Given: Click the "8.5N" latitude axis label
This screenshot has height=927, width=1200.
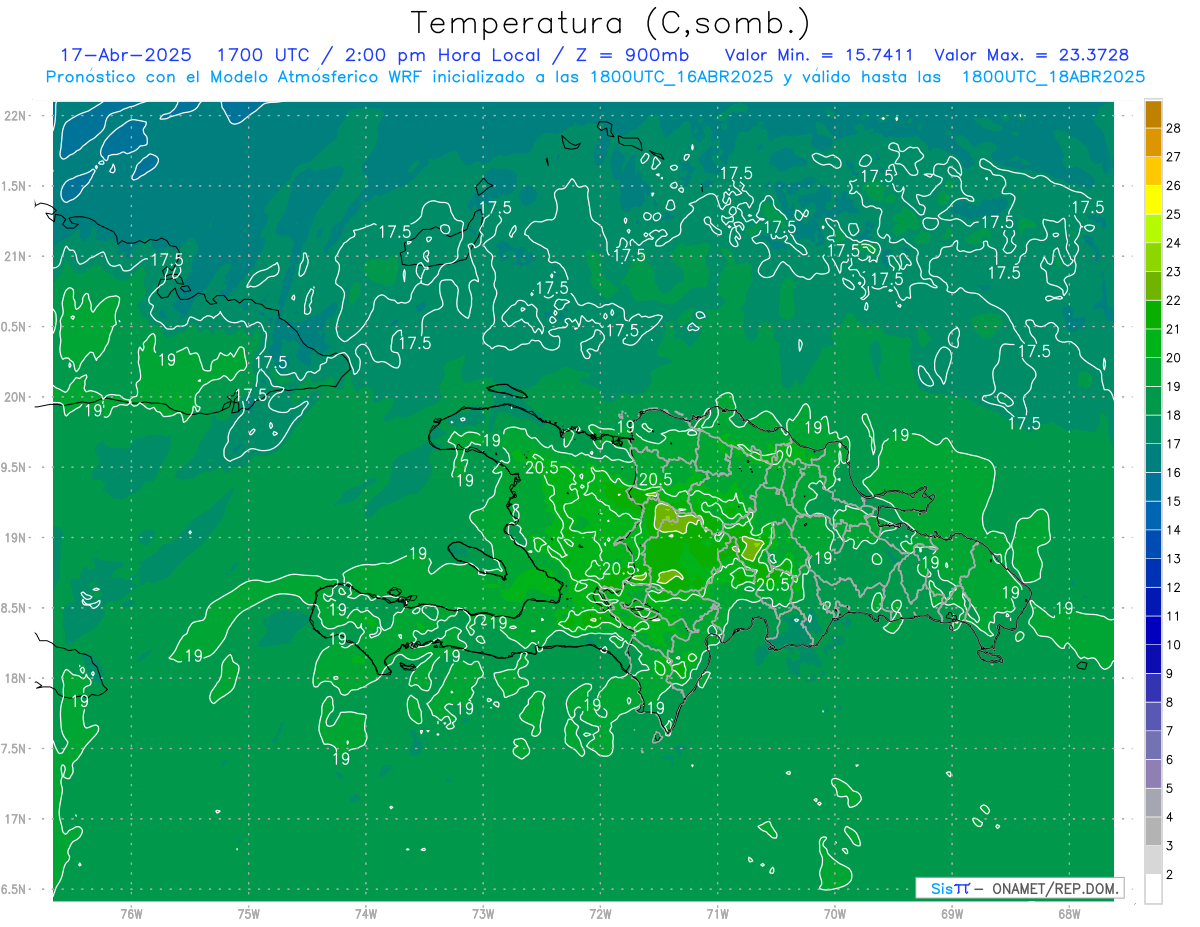Looking at the screenshot, I should coord(15,608).
